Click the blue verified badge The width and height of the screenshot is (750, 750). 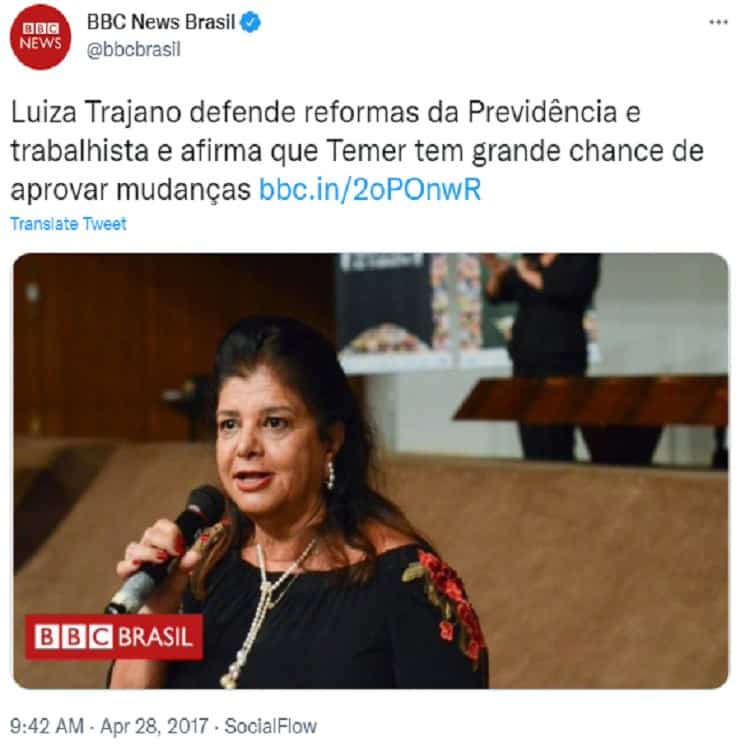pyautogui.click(x=250, y=22)
